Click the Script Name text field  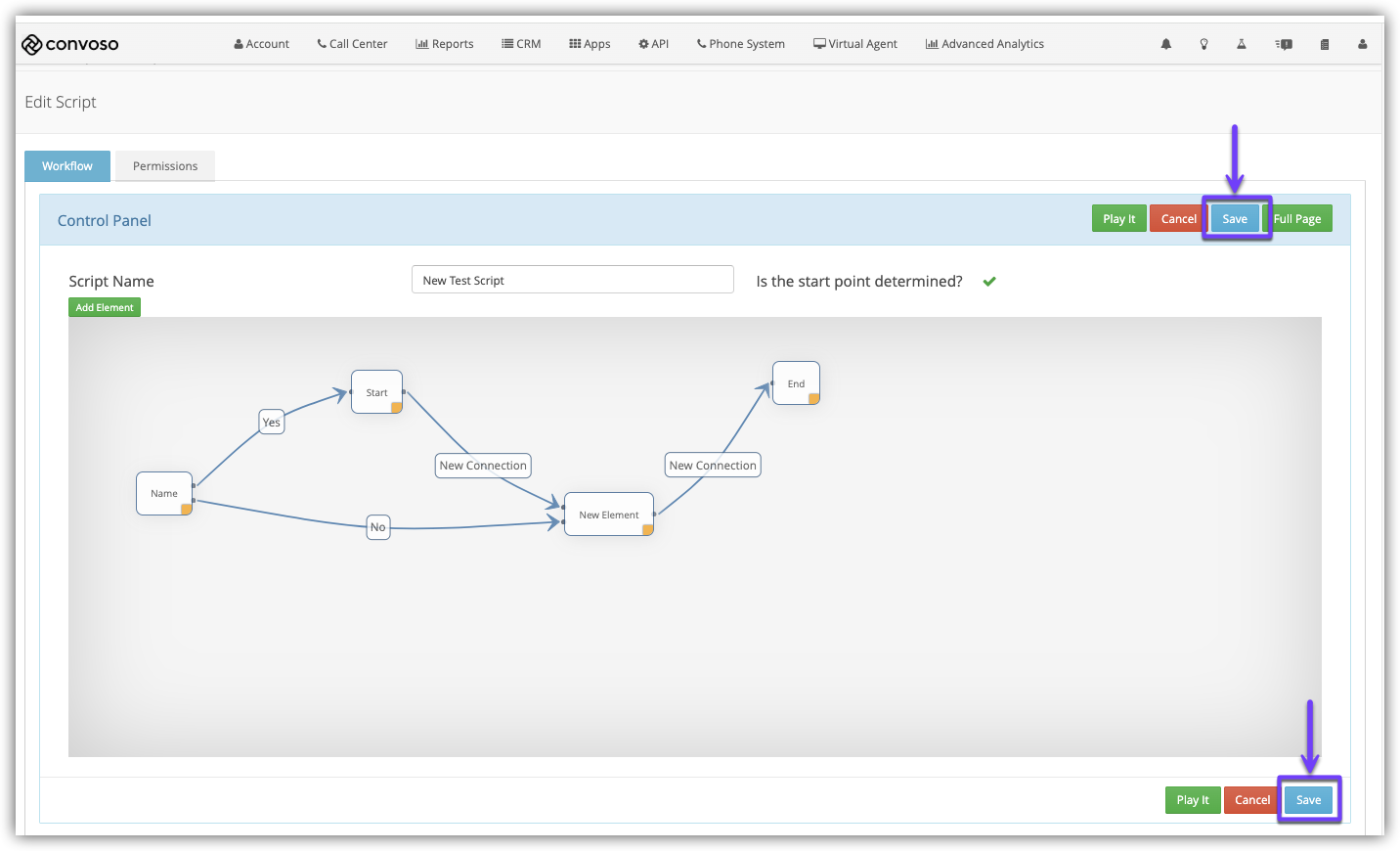[x=572, y=280]
